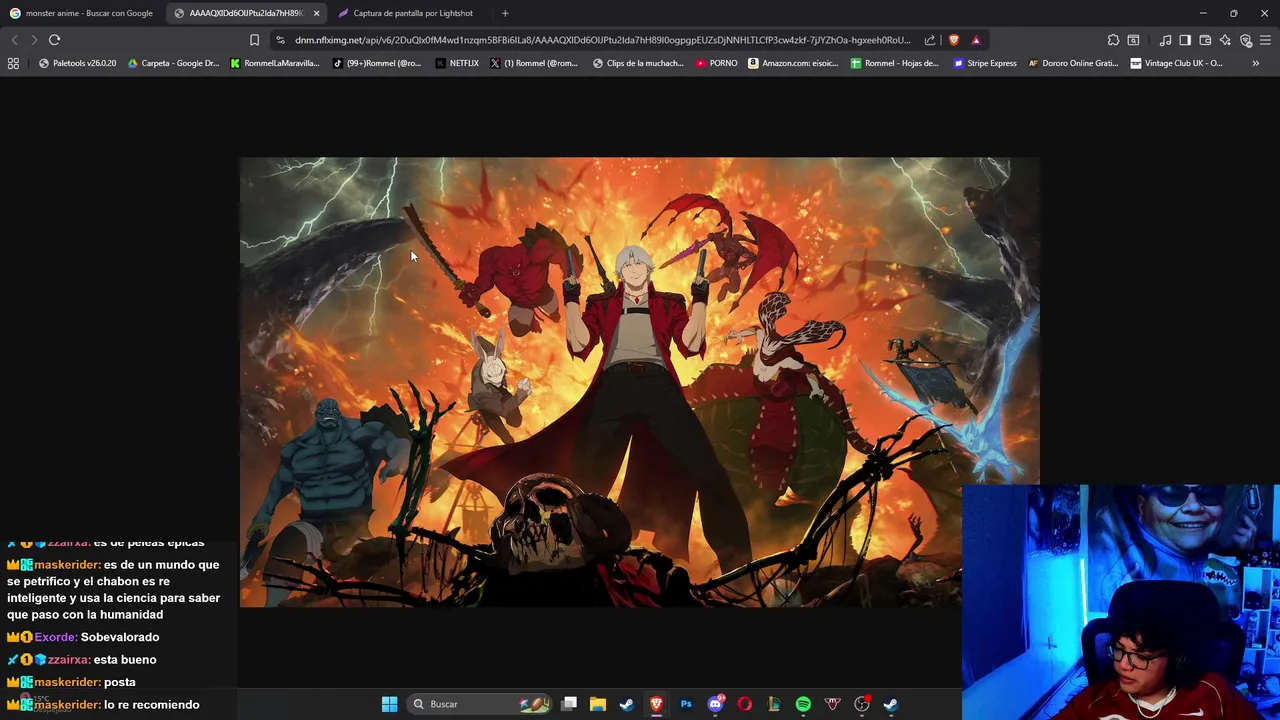The height and width of the screenshot is (720, 1280).
Task: Open File Explorer from the taskbar
Action: point(598,704)
